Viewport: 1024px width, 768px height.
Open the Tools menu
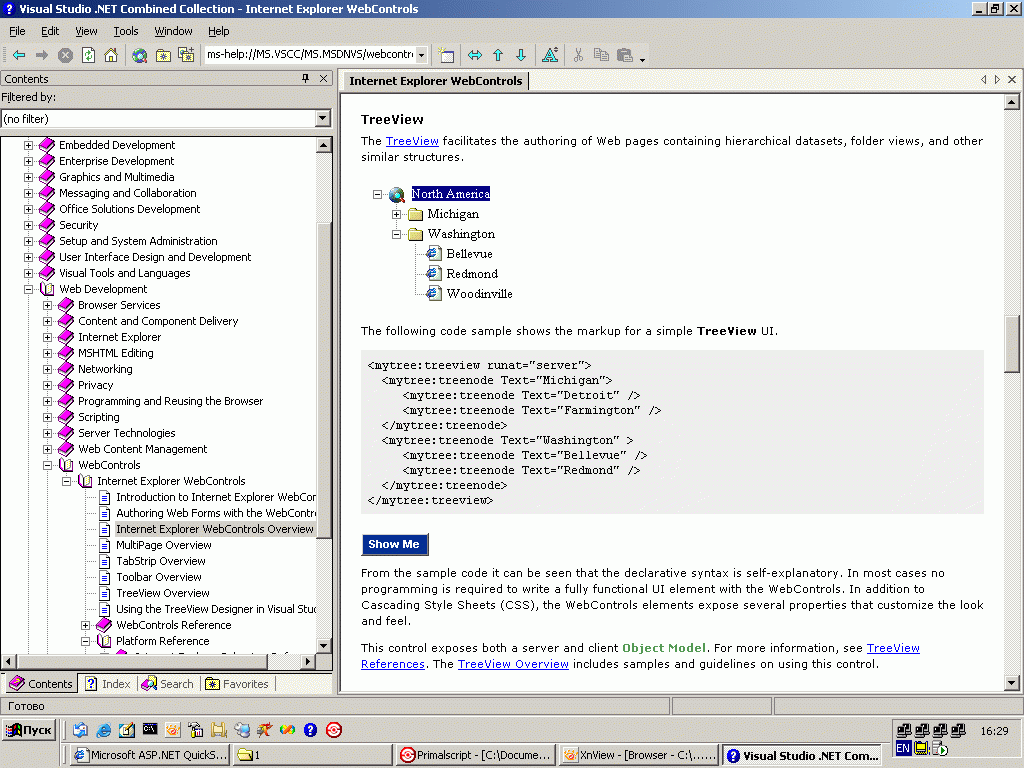coord(125,31)
